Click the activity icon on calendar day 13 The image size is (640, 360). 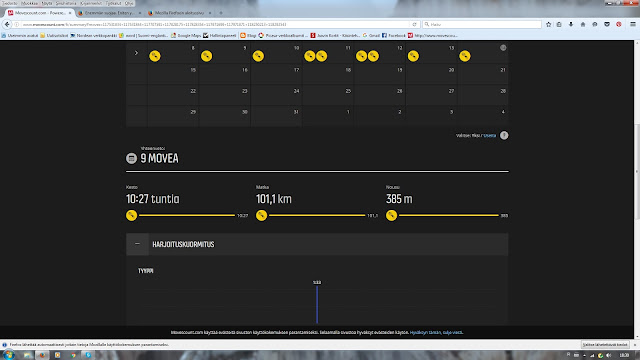(x=413, y=56)
